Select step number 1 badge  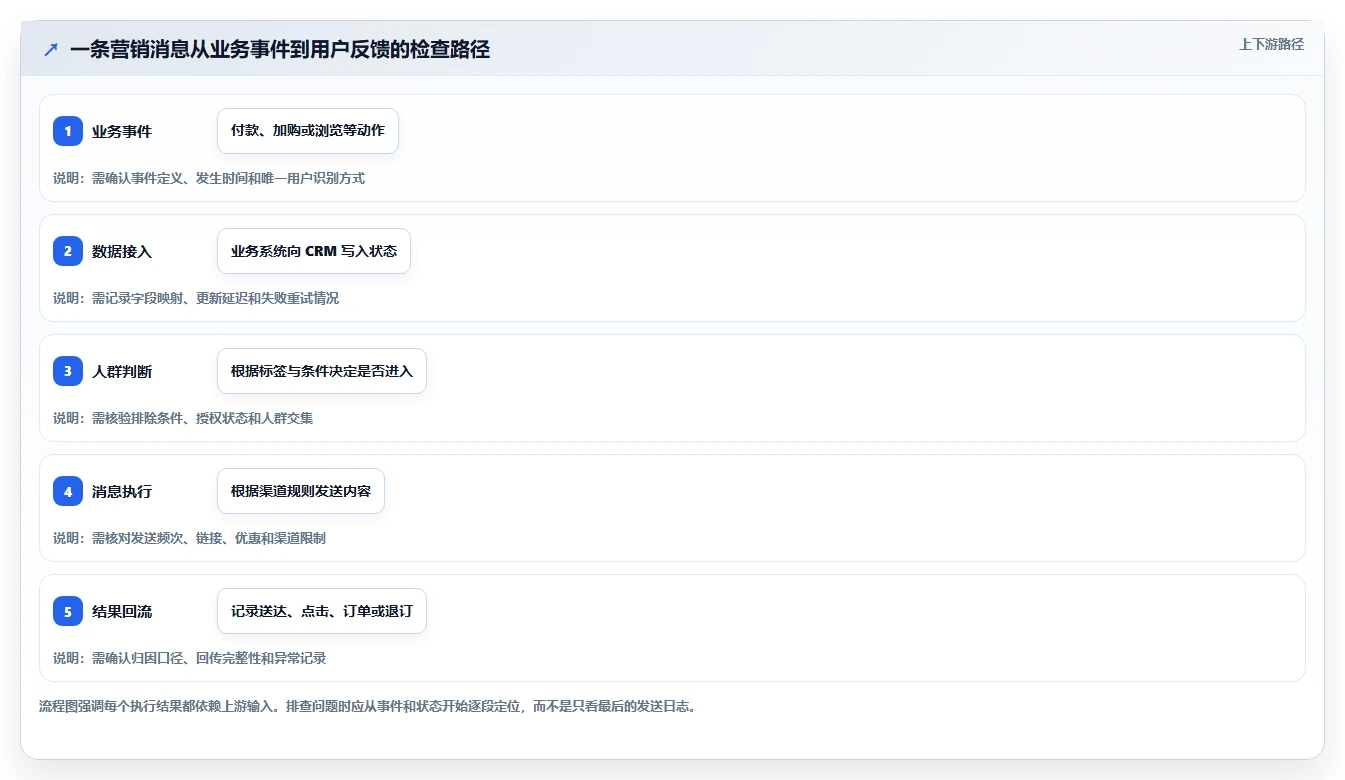coord(68,131)
